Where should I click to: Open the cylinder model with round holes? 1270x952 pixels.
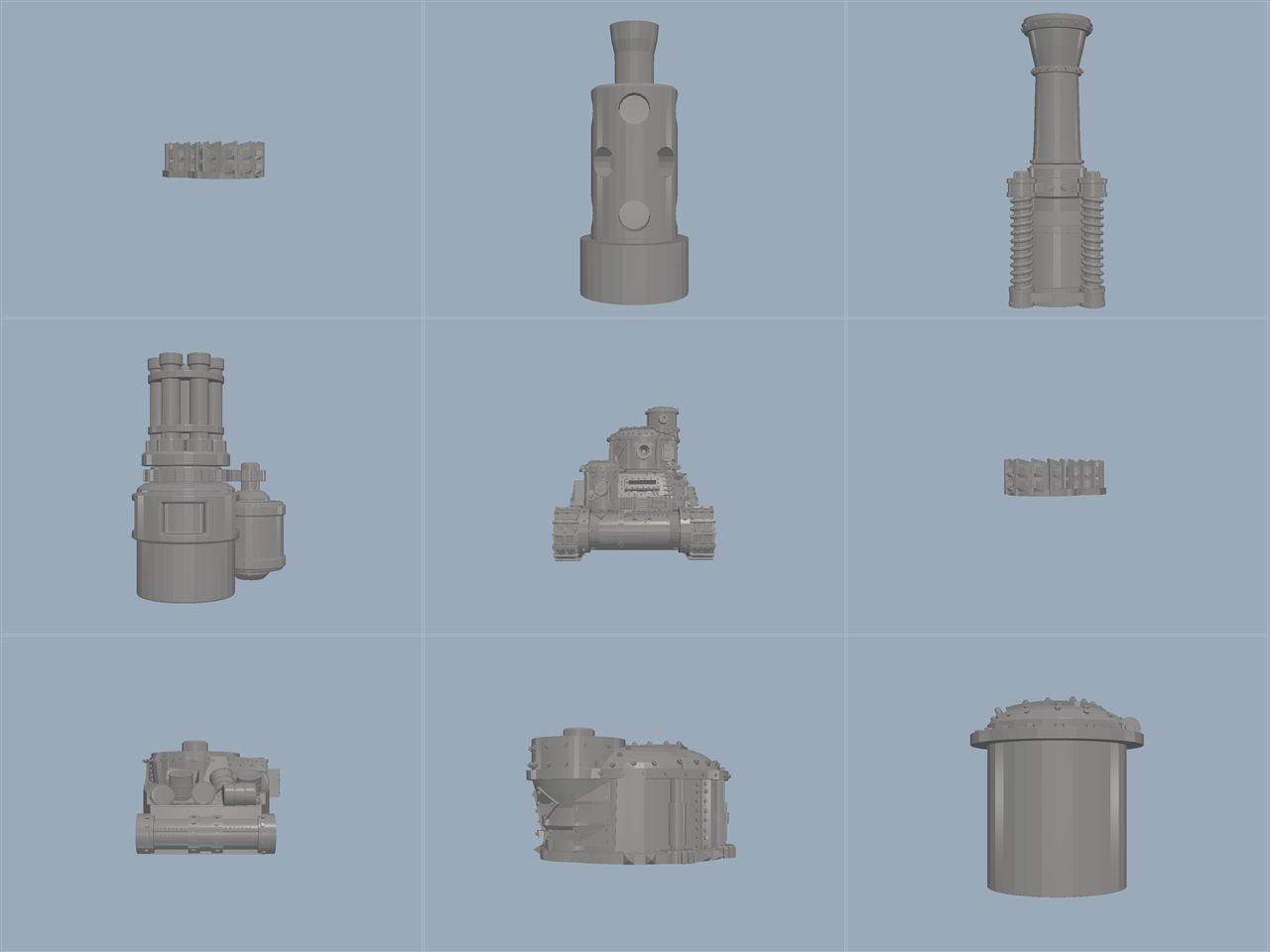coord(634,161)
